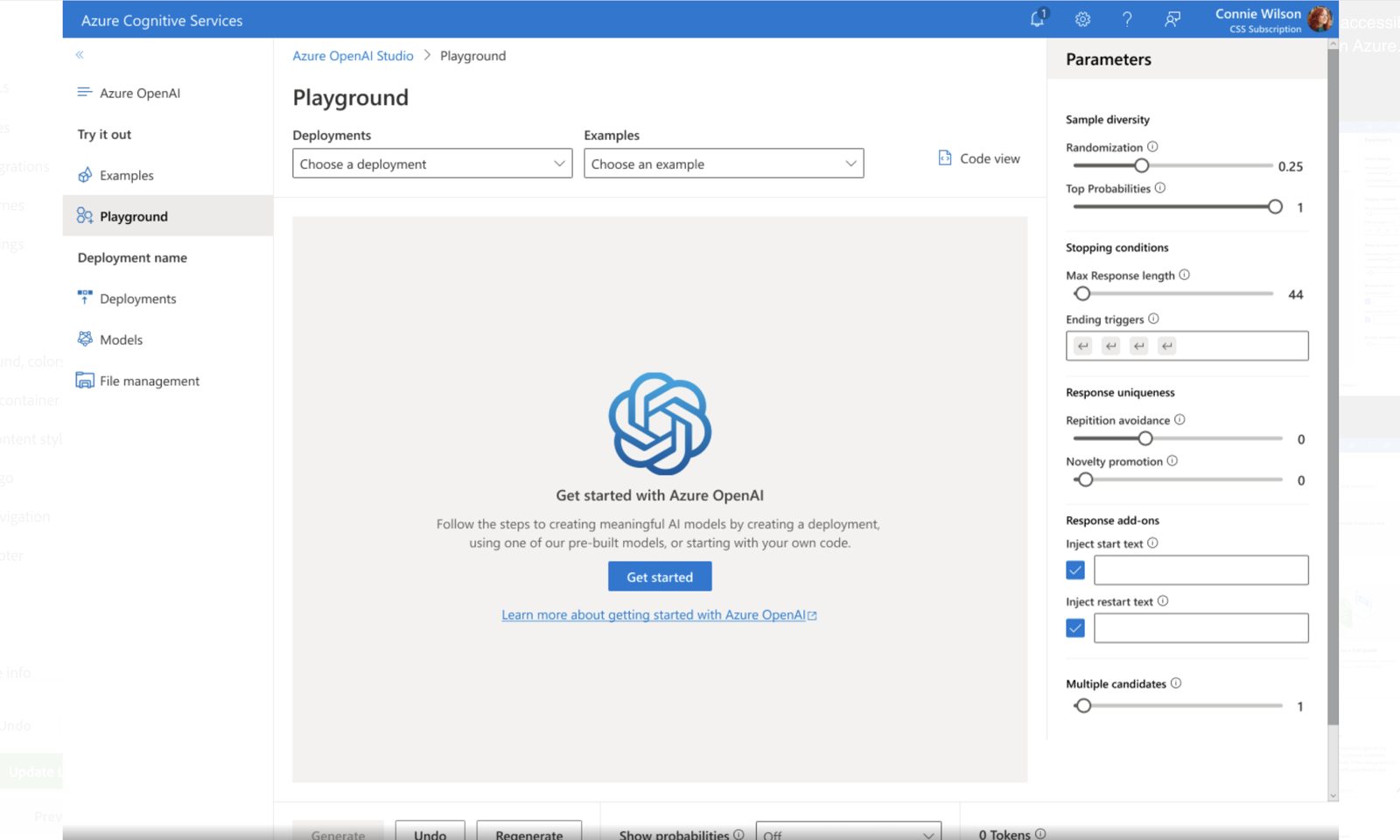This screenshot has width=1400, height=840.
Task: Click the Top Probabilities info icon
Action: pyautogui.click(x=1160, y=188)
